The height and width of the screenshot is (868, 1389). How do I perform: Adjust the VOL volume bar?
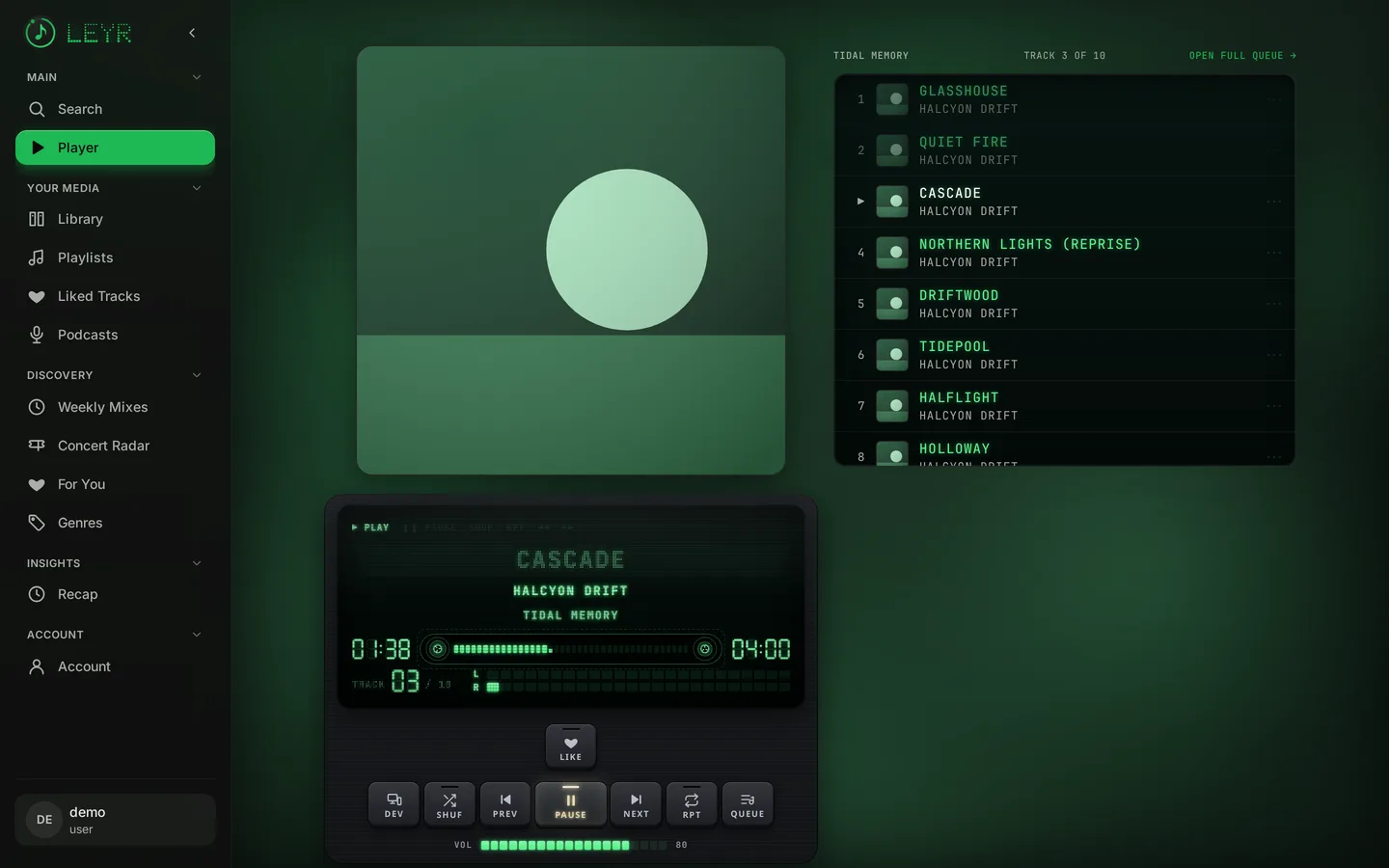[574, 845]
